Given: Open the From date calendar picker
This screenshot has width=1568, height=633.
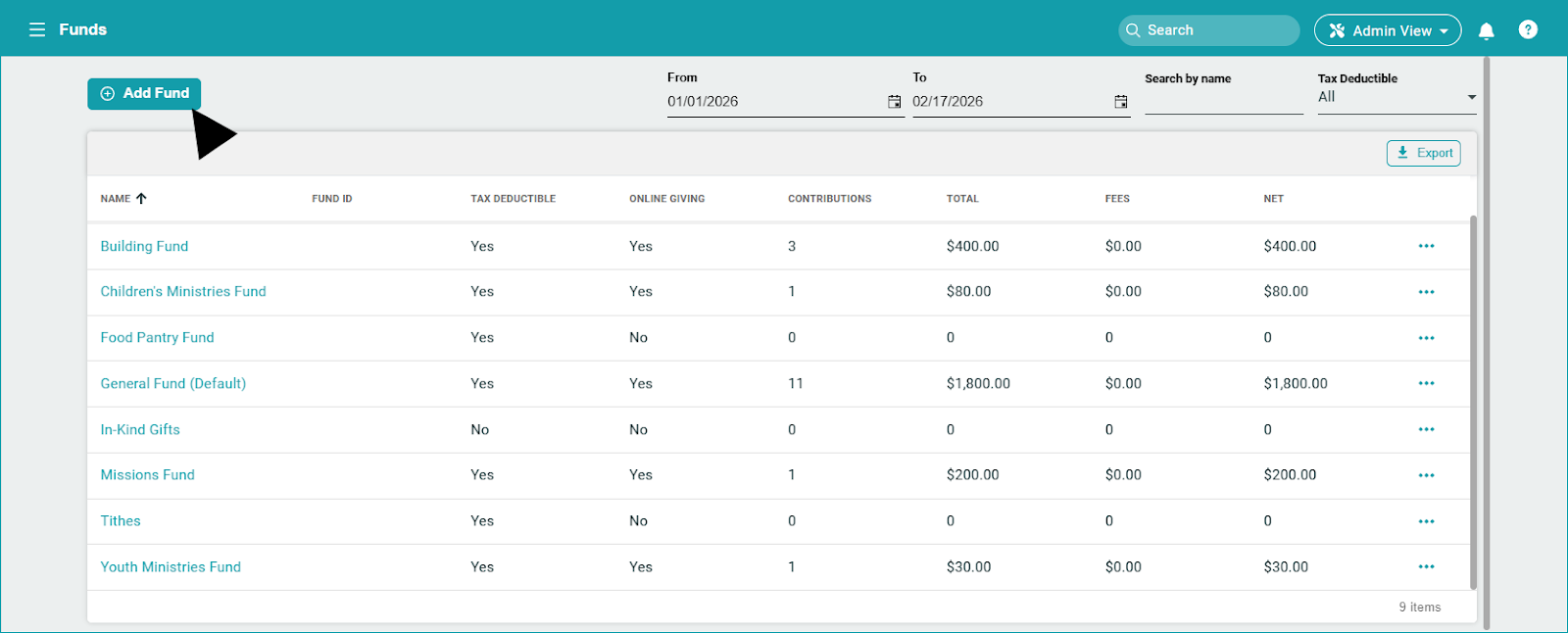Looking at the screenshot, I should [x=894, y=102].
